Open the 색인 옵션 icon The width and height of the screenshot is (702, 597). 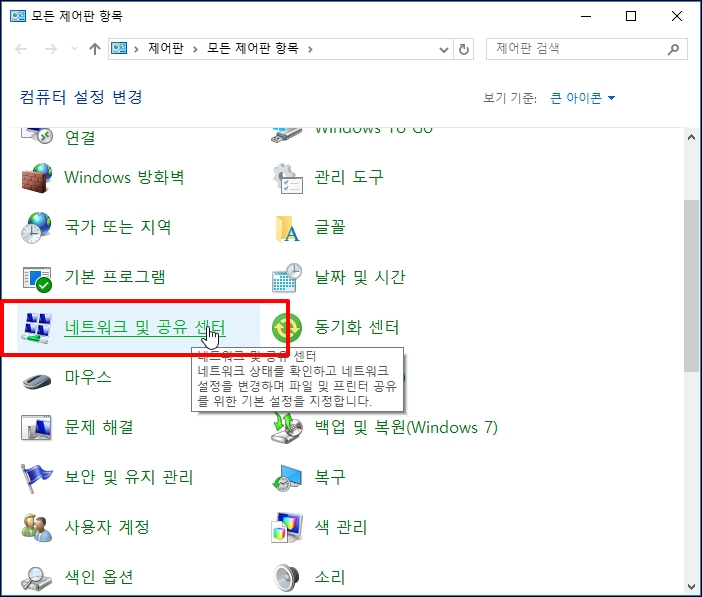(37, 578)
